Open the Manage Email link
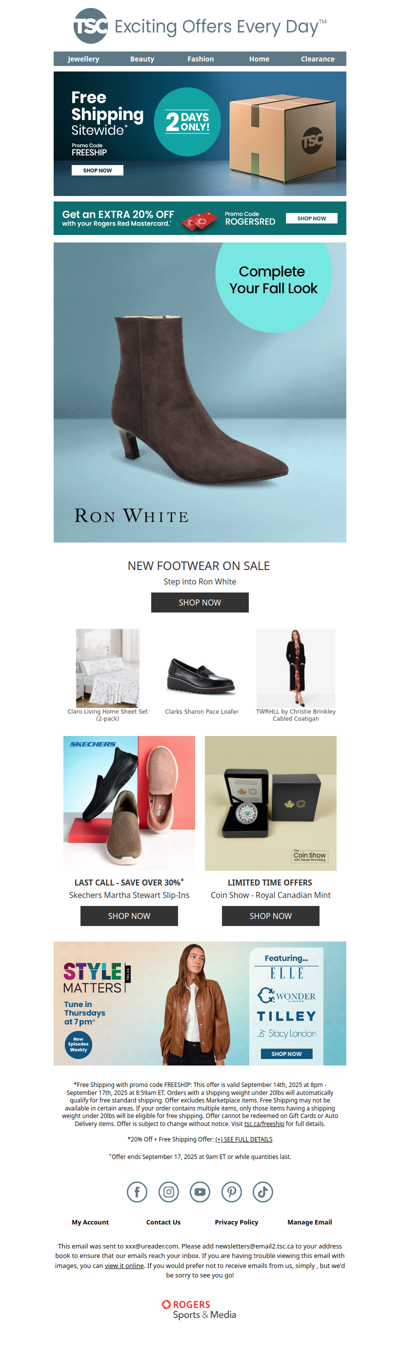 310,1222
